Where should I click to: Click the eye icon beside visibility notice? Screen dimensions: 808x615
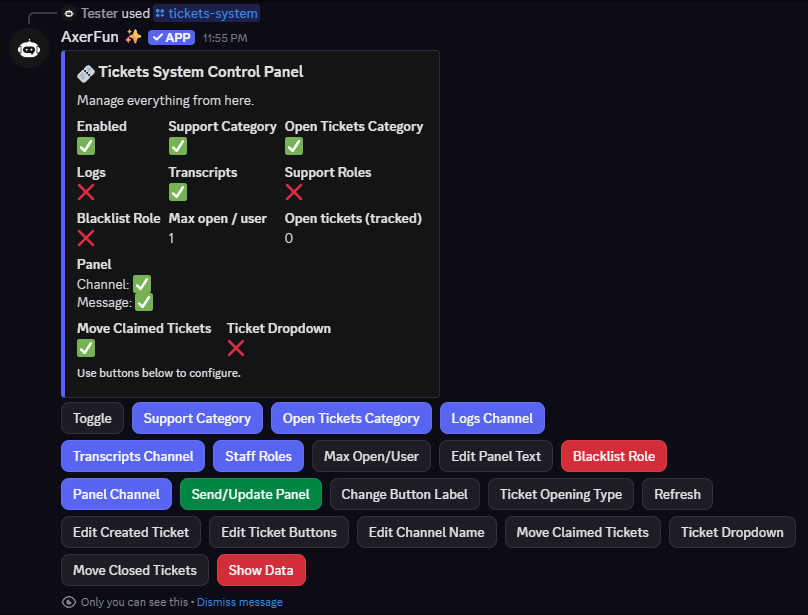point(68,602)
